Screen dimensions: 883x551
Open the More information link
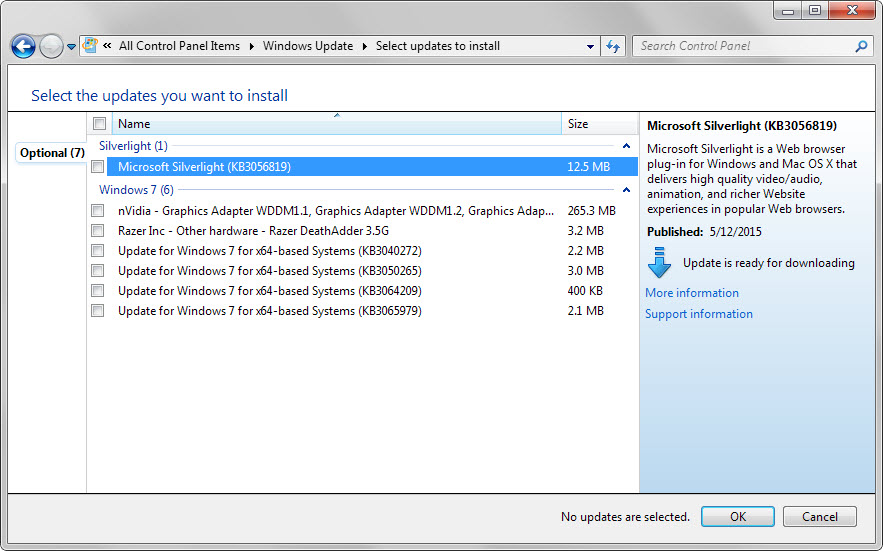692,293
